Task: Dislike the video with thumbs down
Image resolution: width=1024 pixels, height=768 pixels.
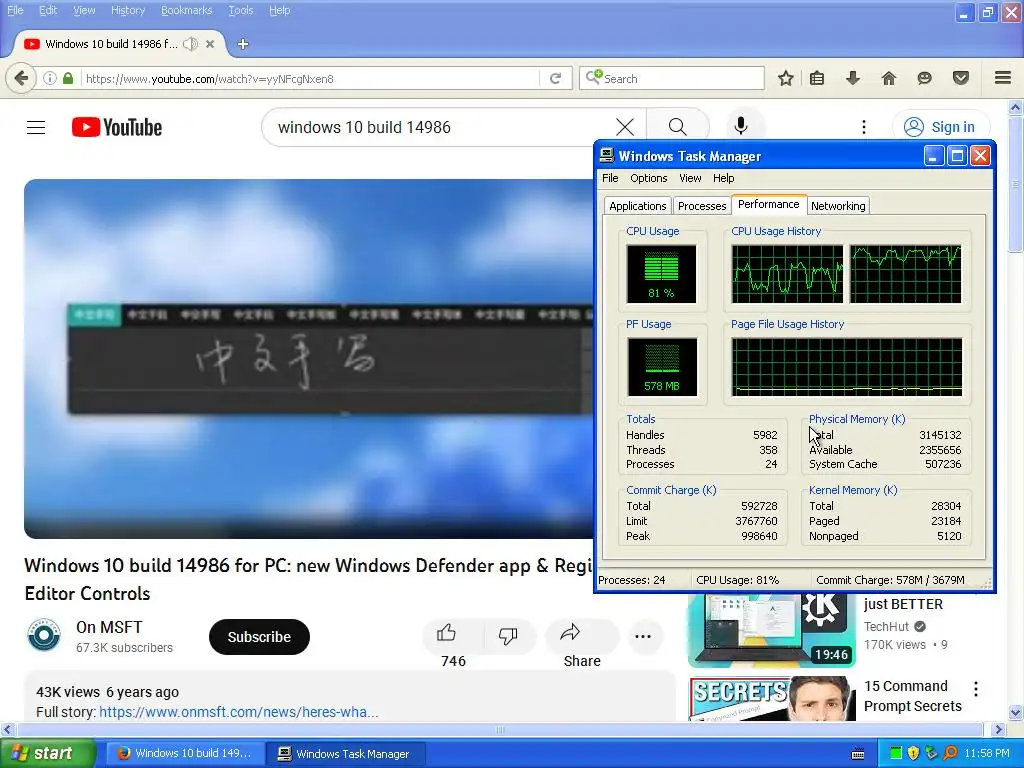Action: [508, 635]
